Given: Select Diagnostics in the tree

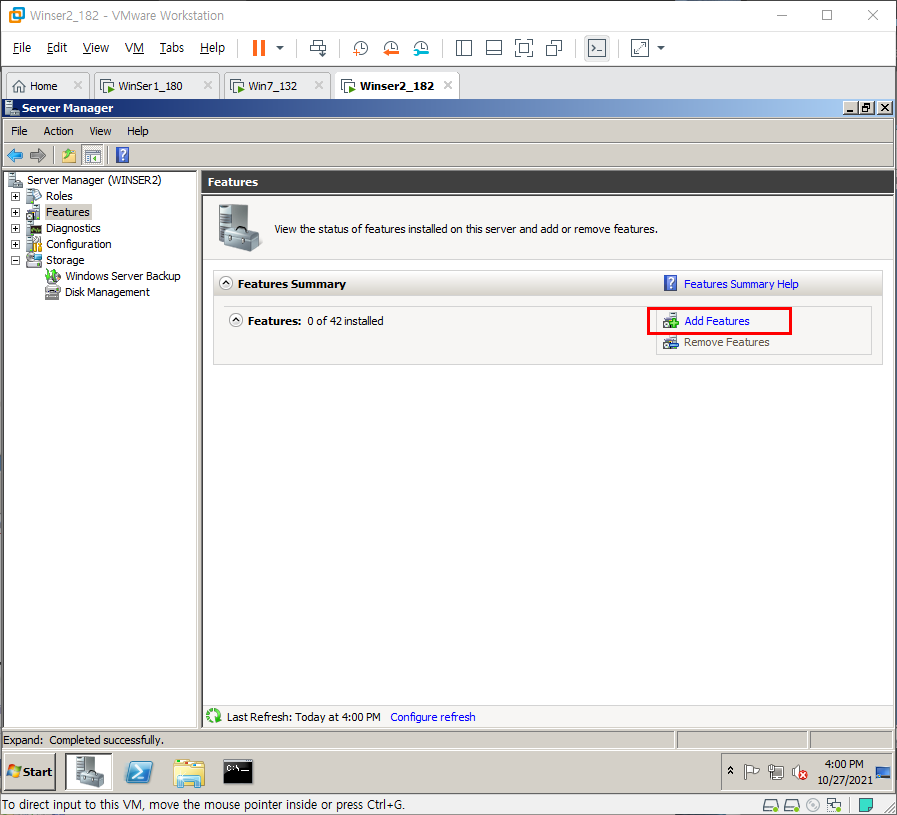Looking at the screenshot, I should pyautogui.click(x=73, y=228).
